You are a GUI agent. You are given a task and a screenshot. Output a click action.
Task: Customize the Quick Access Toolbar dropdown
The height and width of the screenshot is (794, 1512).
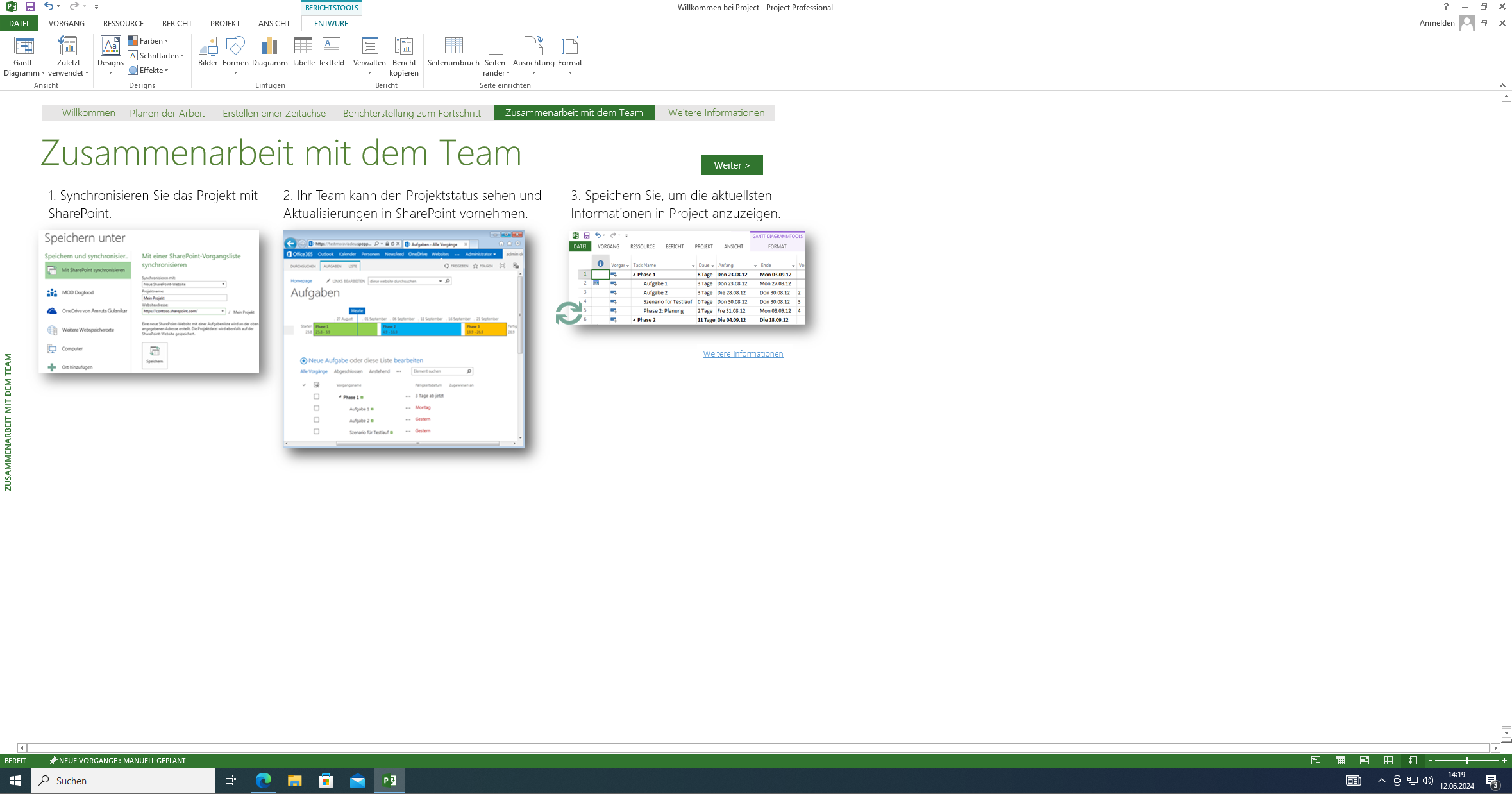[96, 6]
